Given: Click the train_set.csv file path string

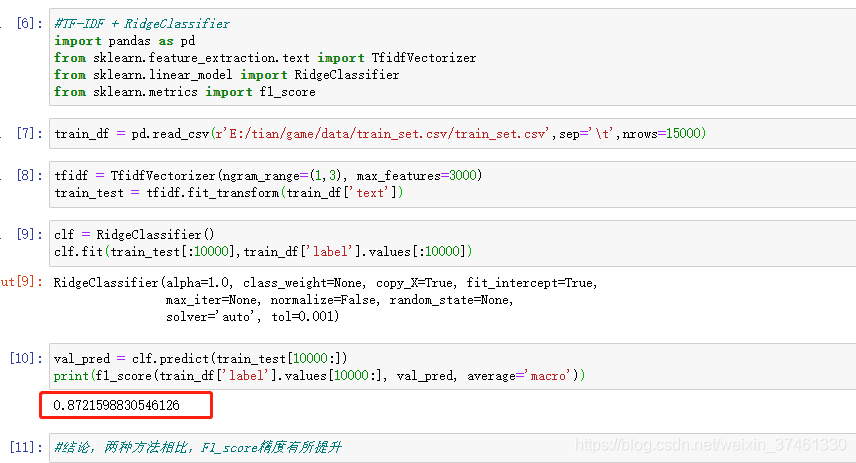Looking at the screenshot, I should tap(382, 133).
